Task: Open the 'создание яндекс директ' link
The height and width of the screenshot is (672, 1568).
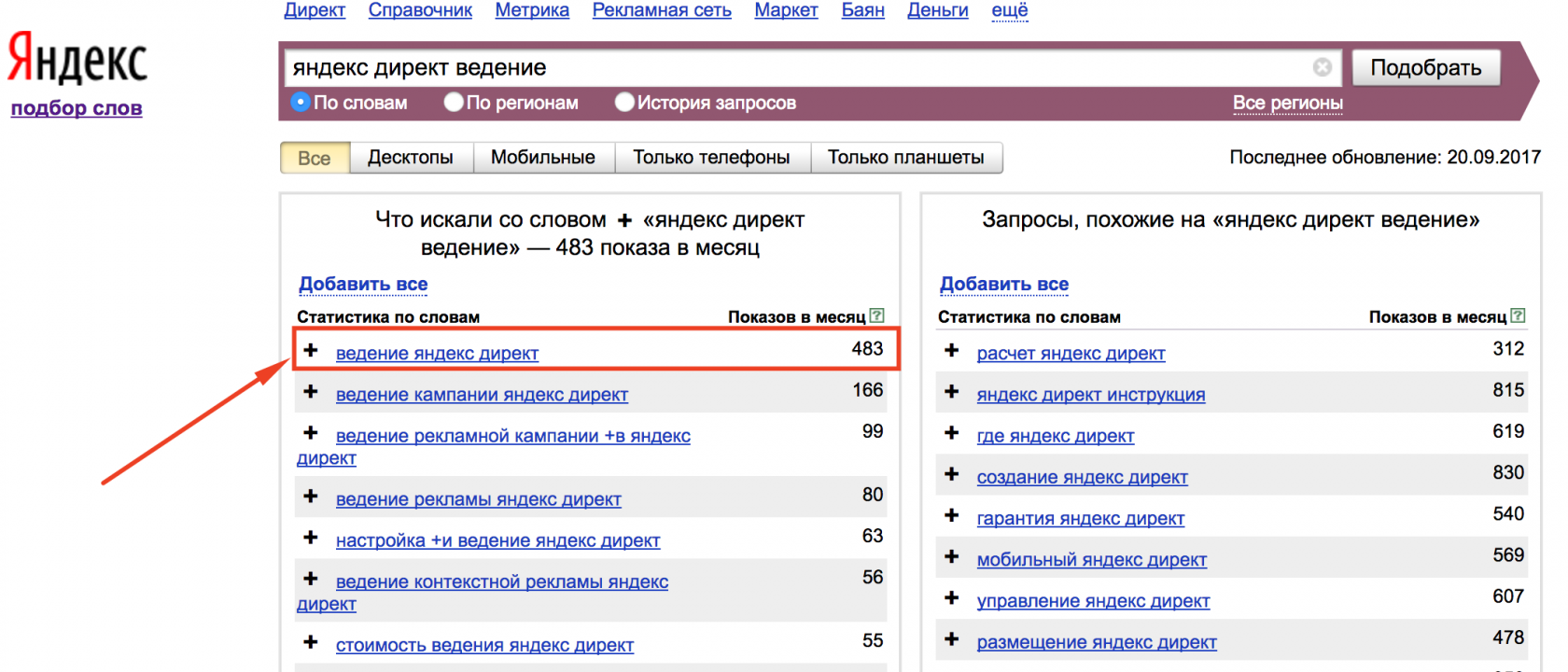Action: 1083,477
